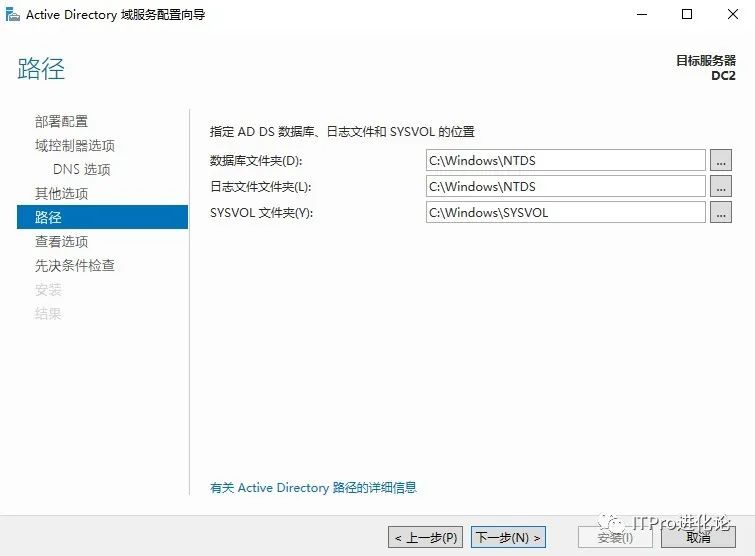Browse for database folder location
Screen dimensions: 755x556
click(721, 160)
